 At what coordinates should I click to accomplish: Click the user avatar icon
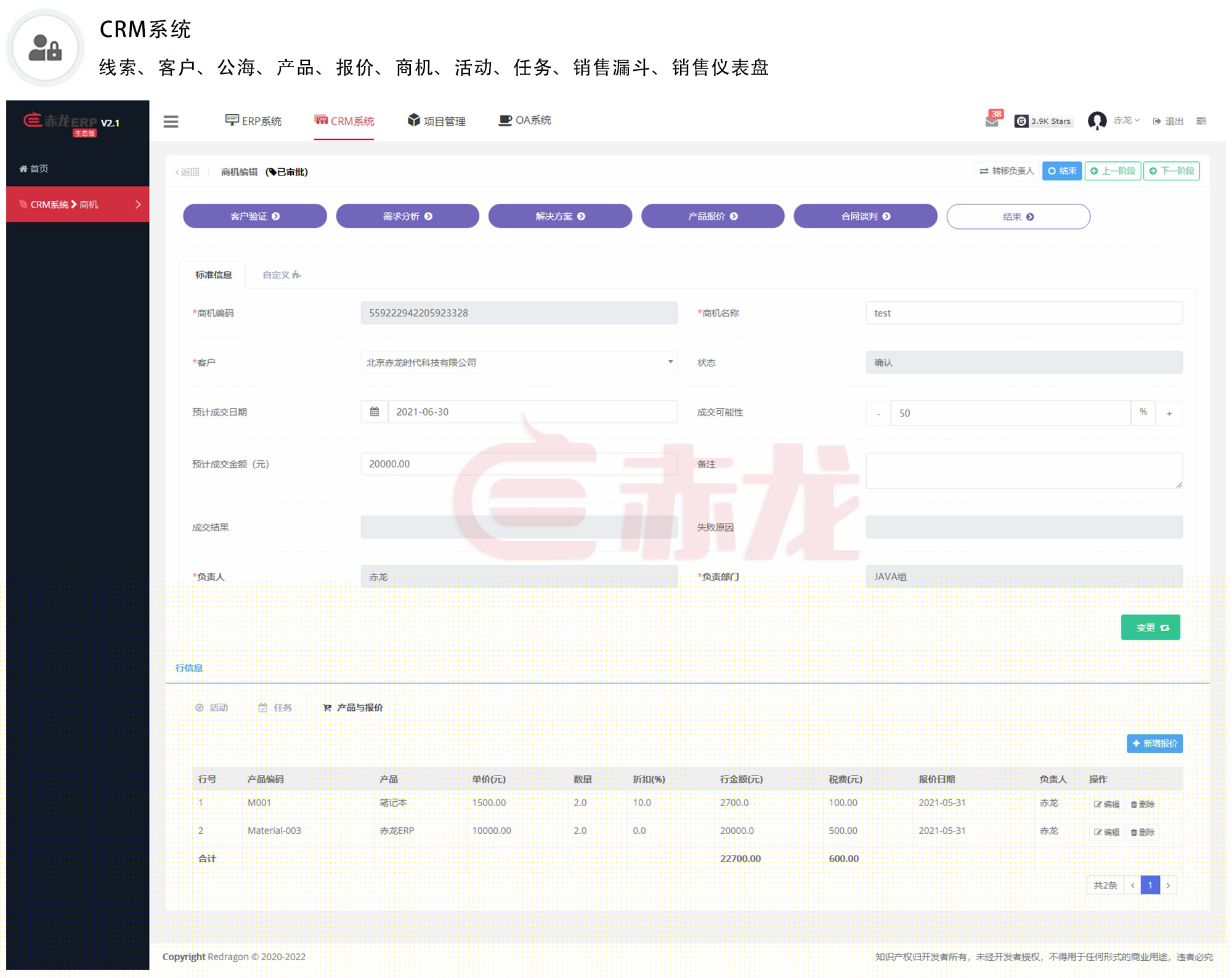(x=1096, y=121)
